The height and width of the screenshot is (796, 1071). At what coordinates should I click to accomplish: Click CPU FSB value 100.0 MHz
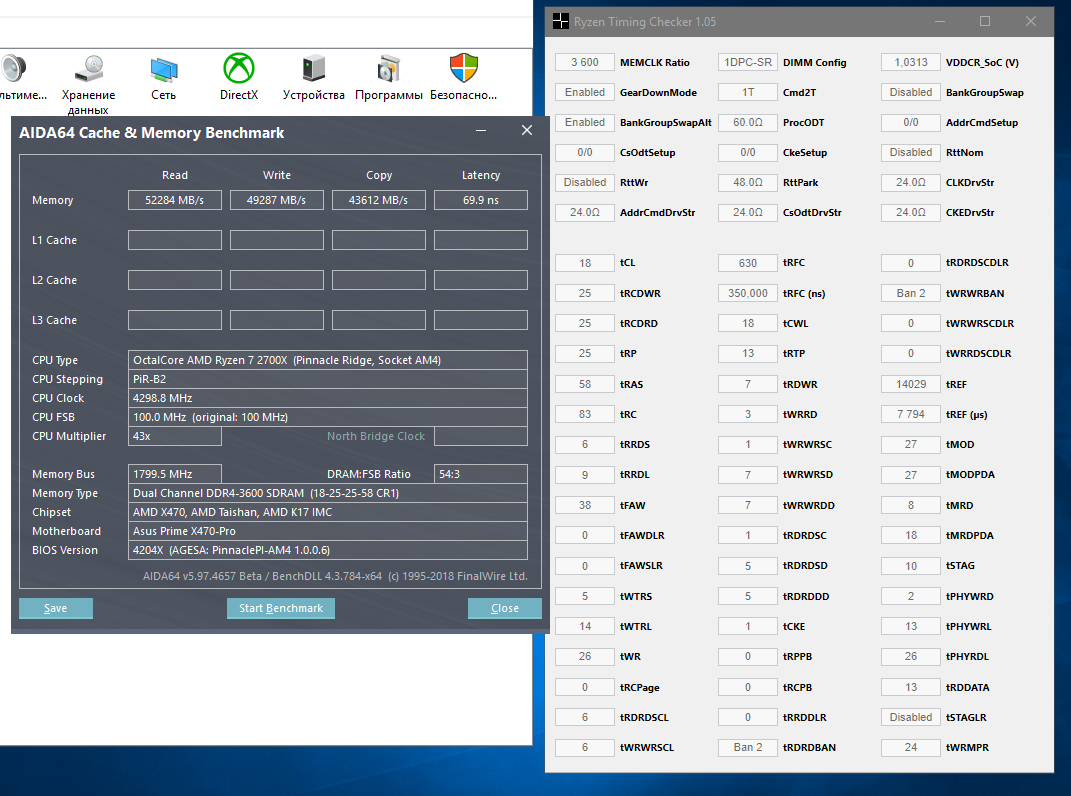tap(328, 417)
